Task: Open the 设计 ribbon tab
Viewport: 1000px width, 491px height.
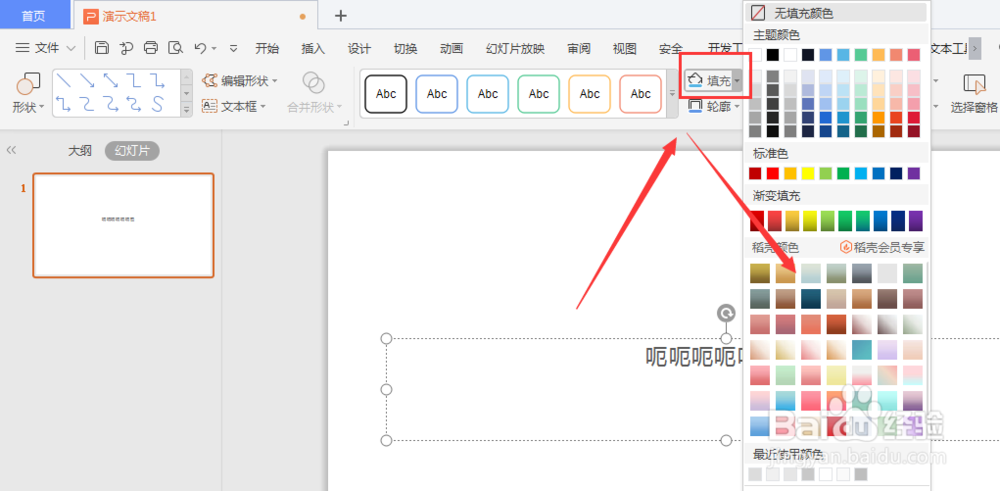Action: point(359,48)
